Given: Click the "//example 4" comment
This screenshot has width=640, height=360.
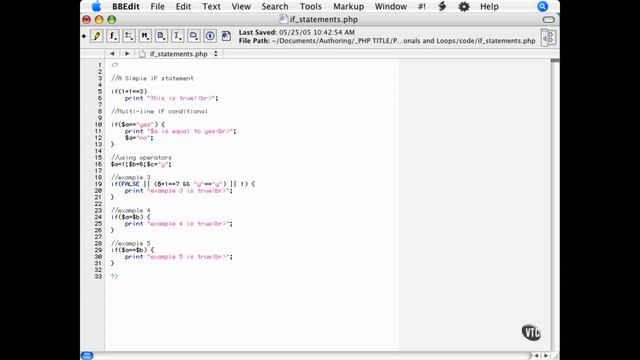Looking at the screenshot, I should point(131,211).
